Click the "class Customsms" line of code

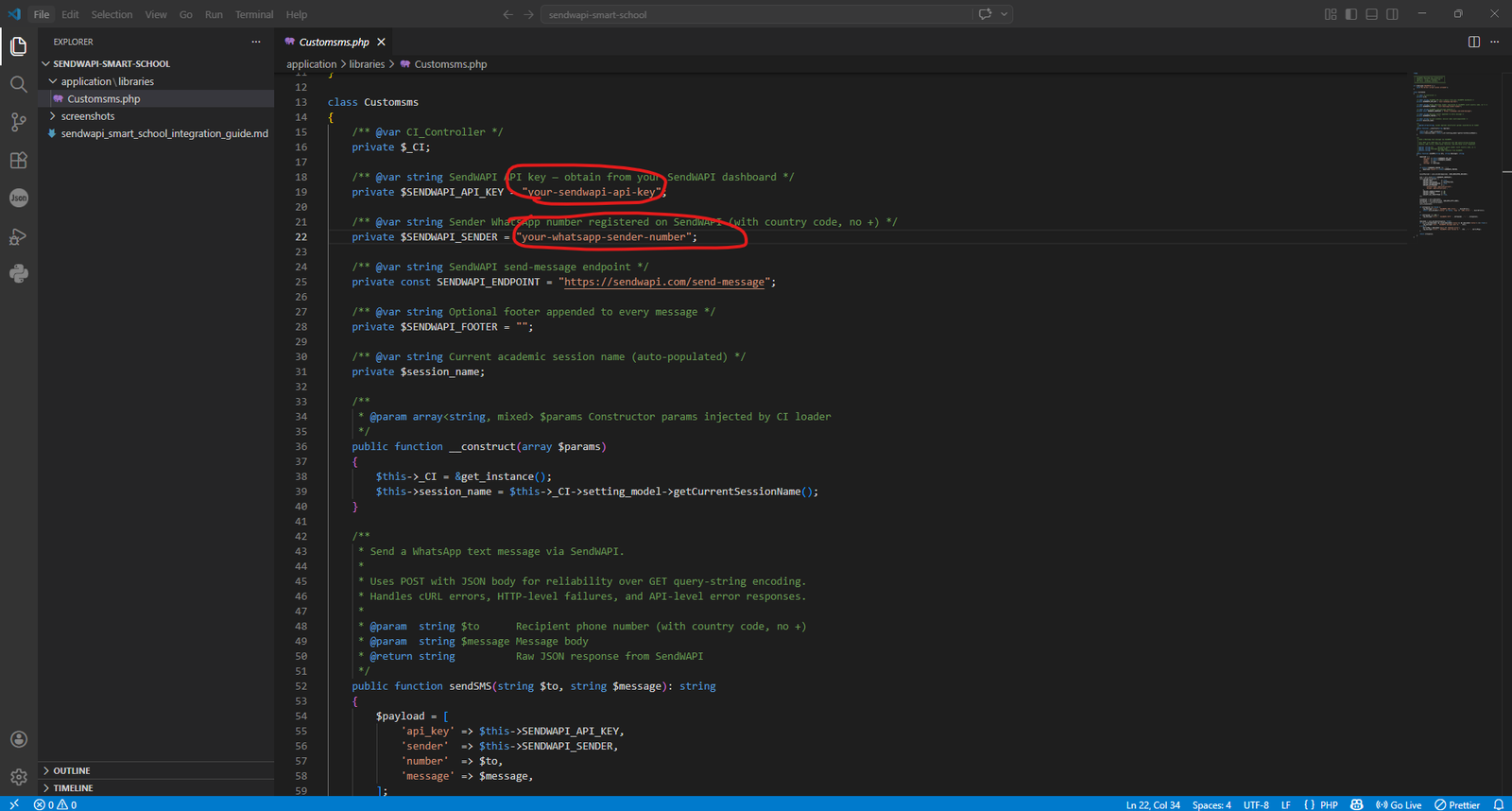[x=373, y=102]
